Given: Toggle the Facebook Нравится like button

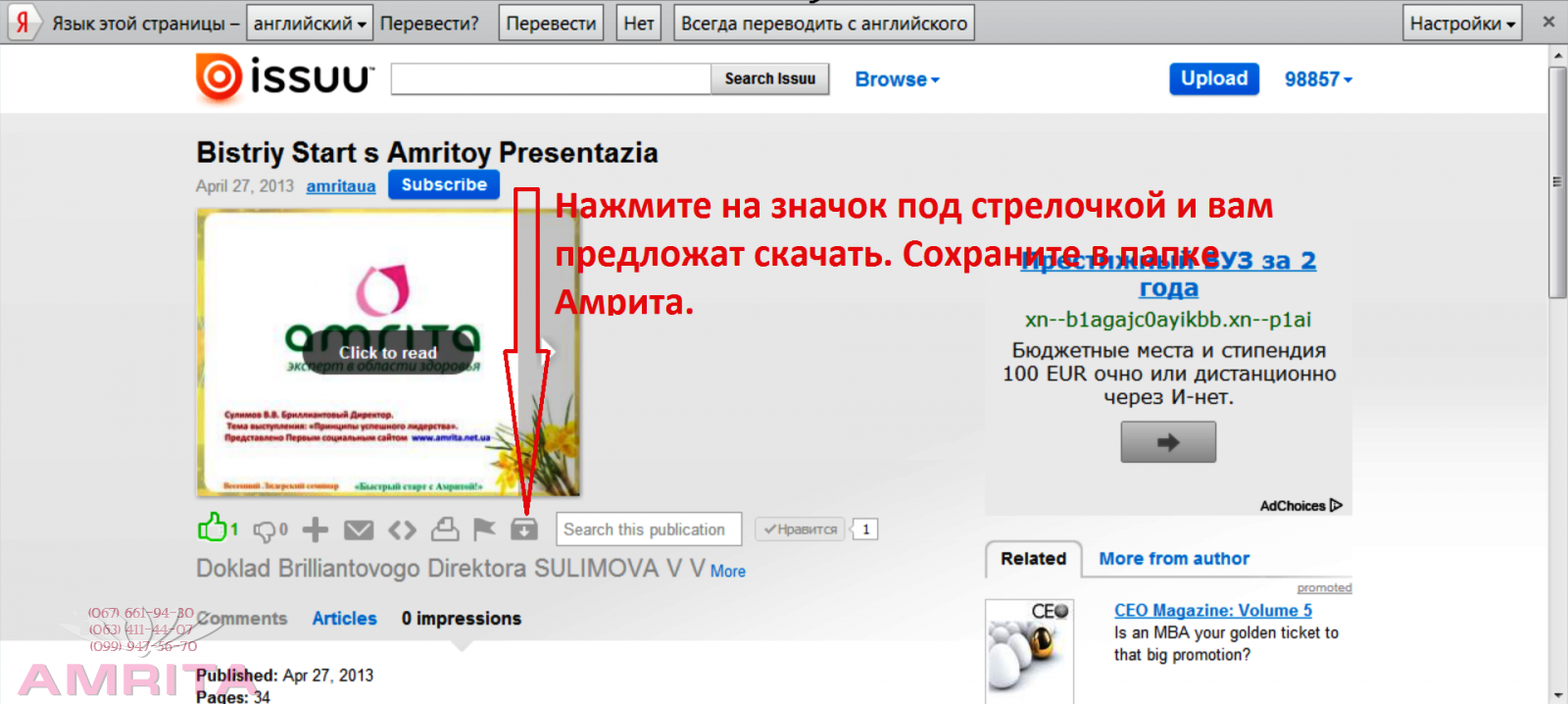Looking at the screenshot, I should pos(801,529).
